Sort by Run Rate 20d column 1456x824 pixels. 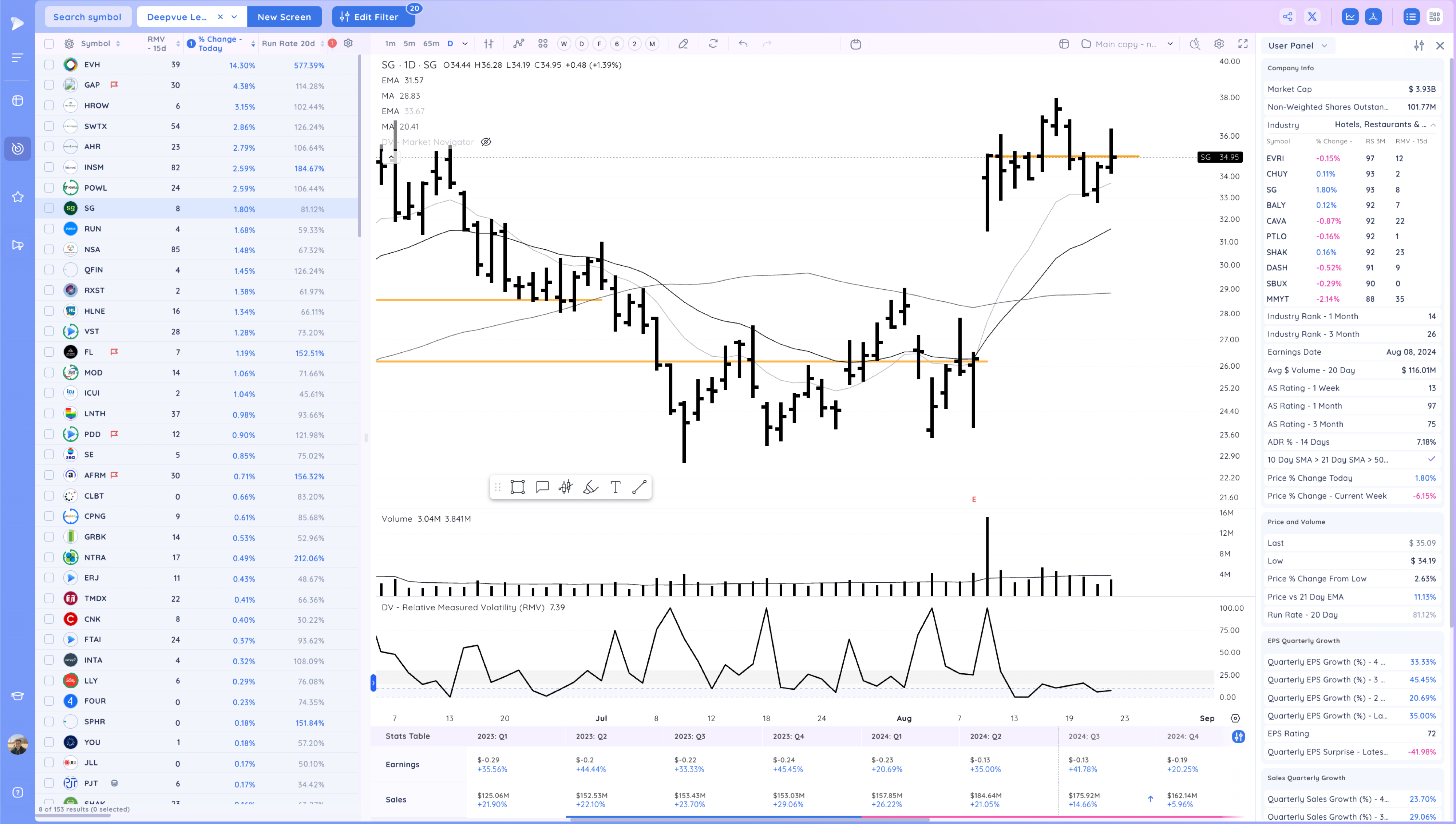[x=293, y=44]
